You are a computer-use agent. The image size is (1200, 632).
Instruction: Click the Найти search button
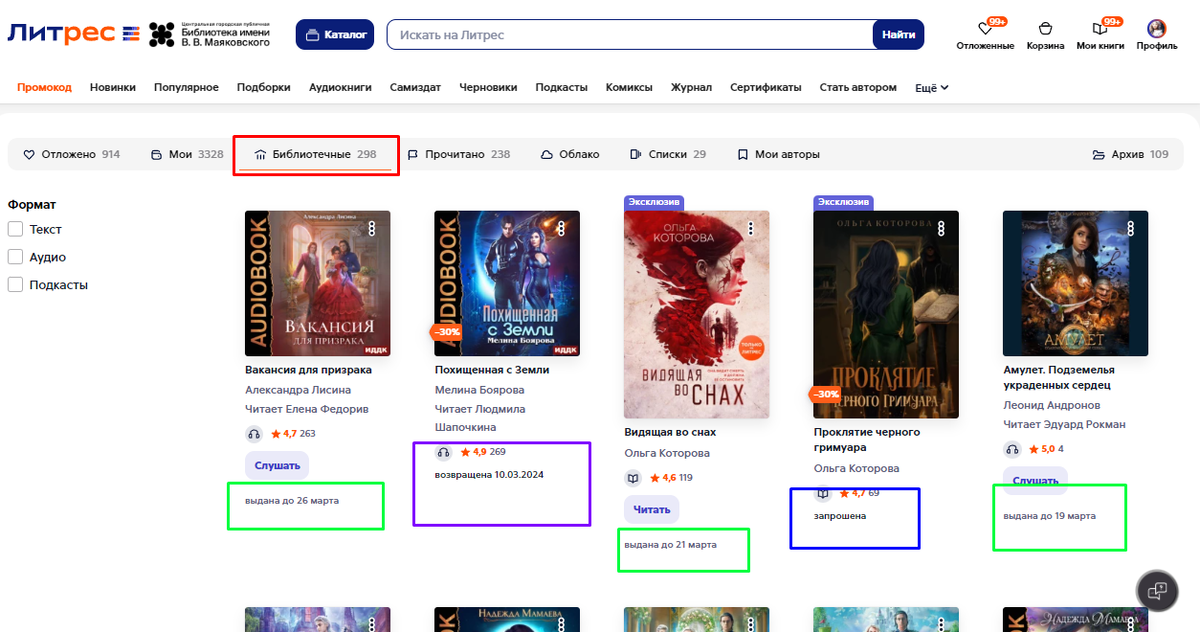tap(899, 35)
